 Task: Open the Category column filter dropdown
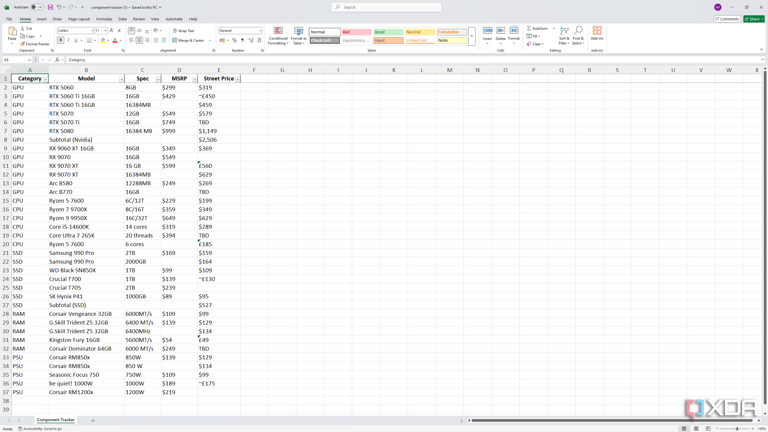coord(46,79)
